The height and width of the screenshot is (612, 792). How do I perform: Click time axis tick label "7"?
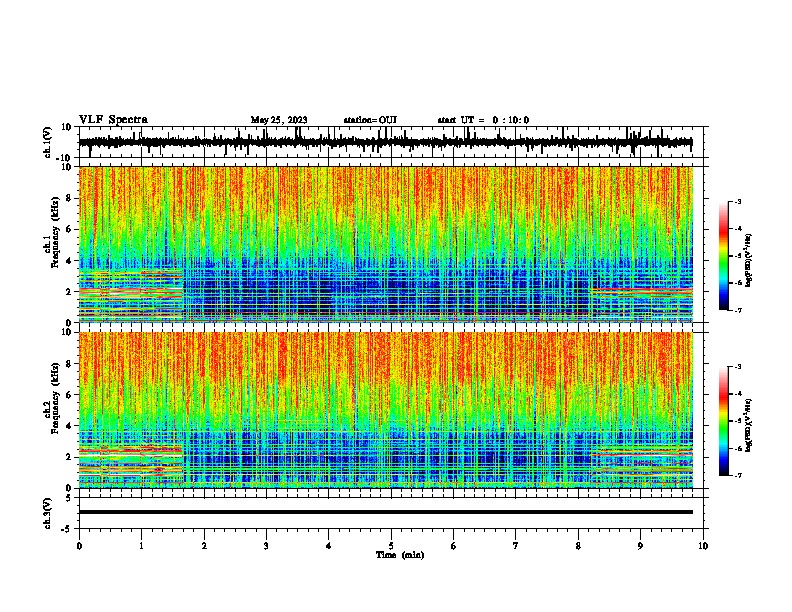516,546
